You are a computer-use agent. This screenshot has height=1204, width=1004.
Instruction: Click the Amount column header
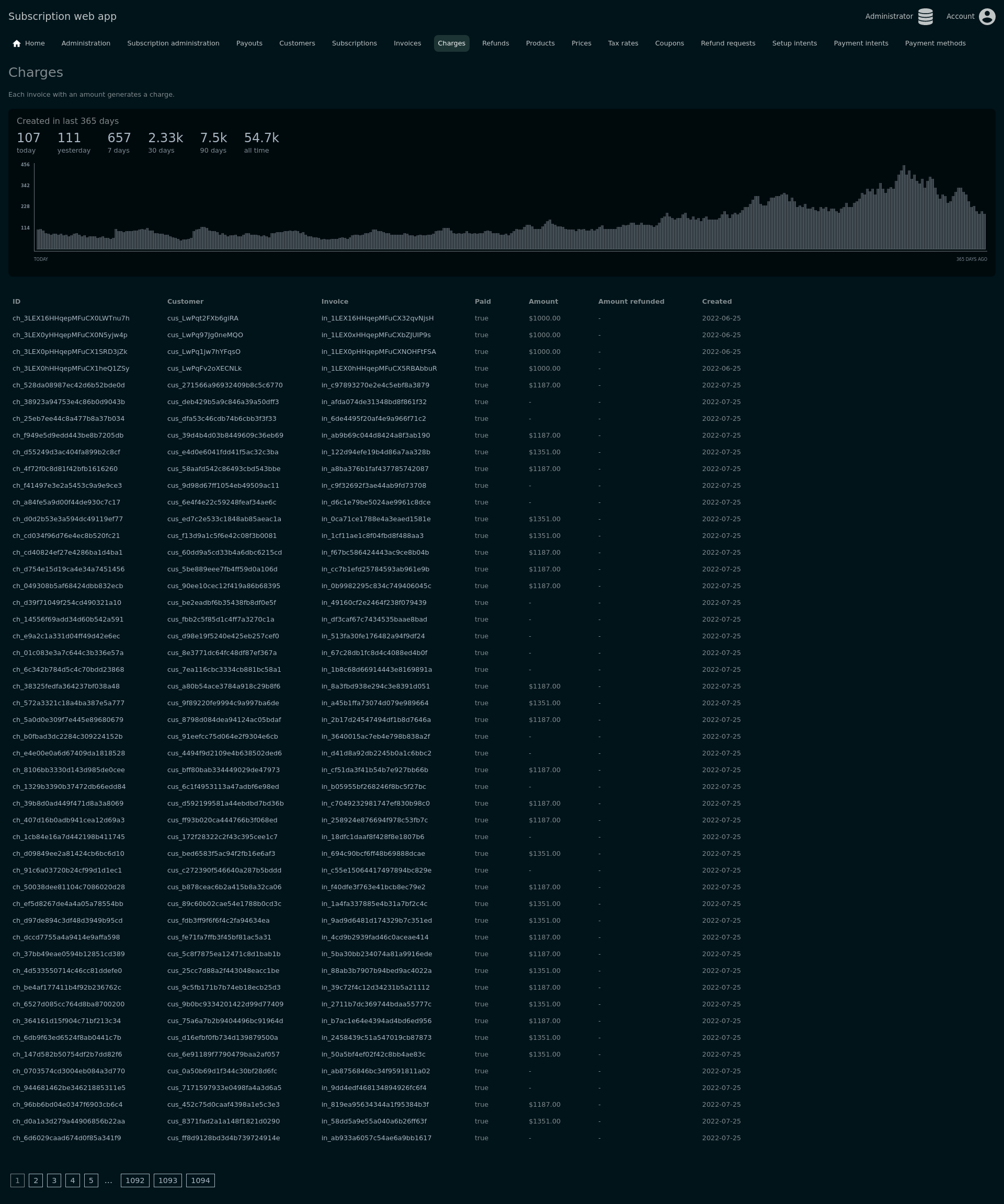pyautogui.click(x=542, y=302)
